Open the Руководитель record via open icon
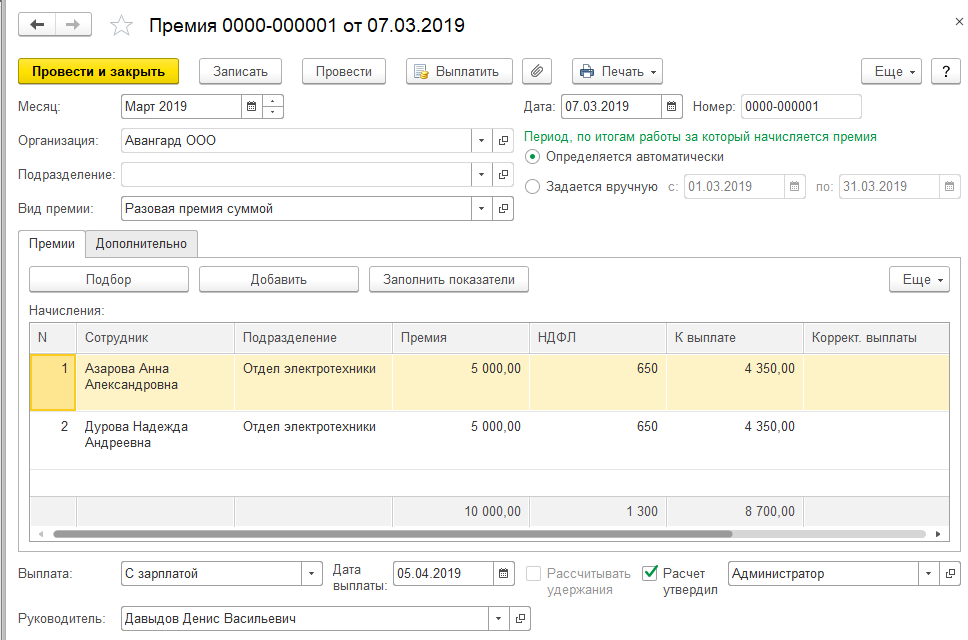This screenshot has height=640, width=968. (x=520, y=619)
